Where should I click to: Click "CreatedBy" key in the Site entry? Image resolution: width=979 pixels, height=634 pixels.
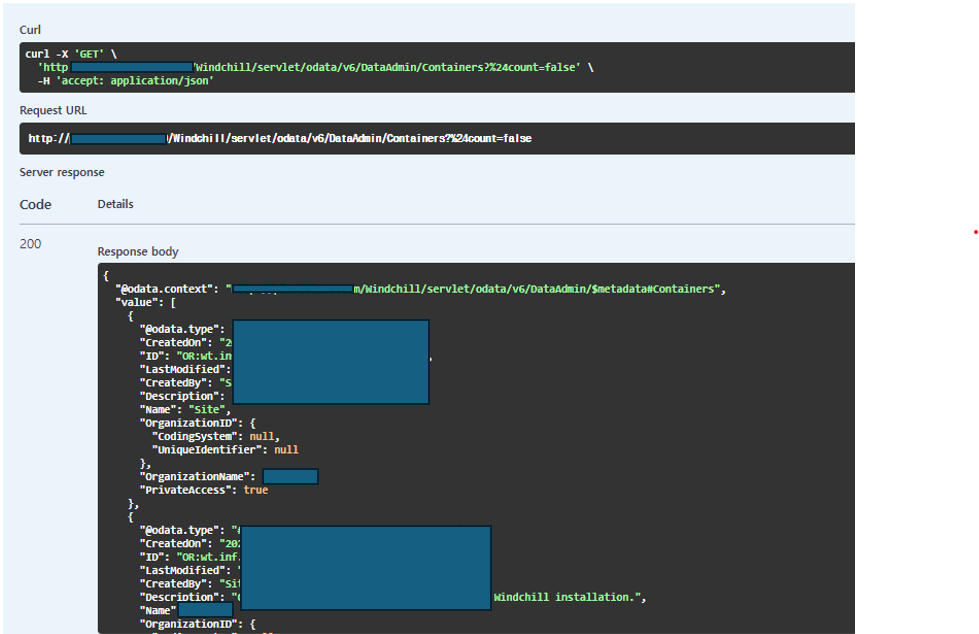[x=176, y=383]
